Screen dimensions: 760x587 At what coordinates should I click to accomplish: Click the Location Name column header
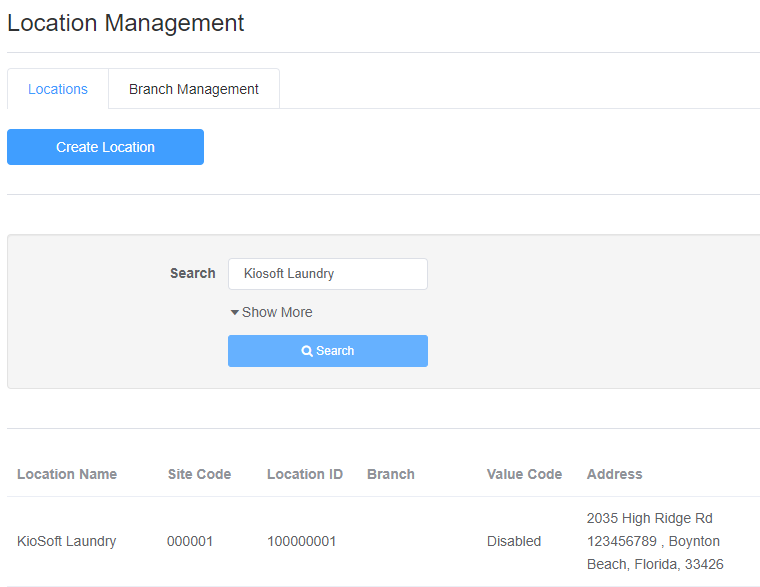[67, 474]
